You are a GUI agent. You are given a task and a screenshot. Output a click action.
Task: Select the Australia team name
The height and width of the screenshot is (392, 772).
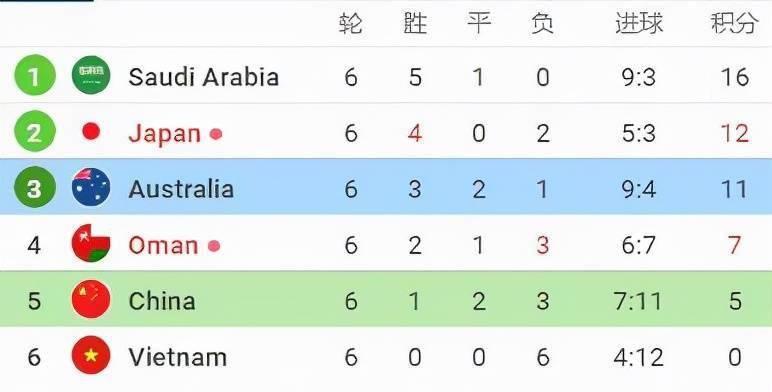181,189
